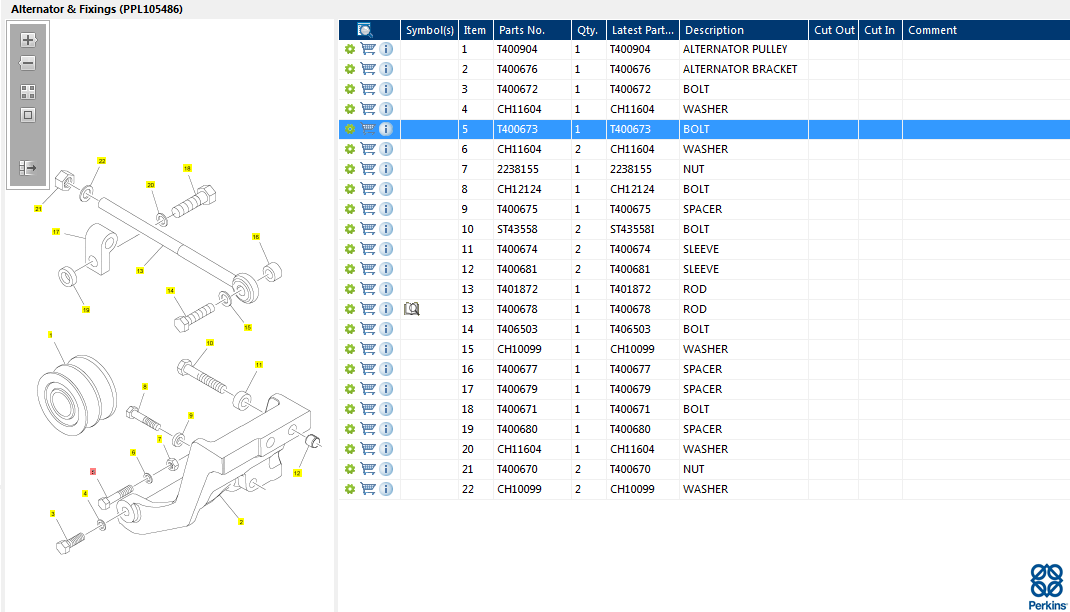Zoom out of the parts diagram

pos(28,63)
